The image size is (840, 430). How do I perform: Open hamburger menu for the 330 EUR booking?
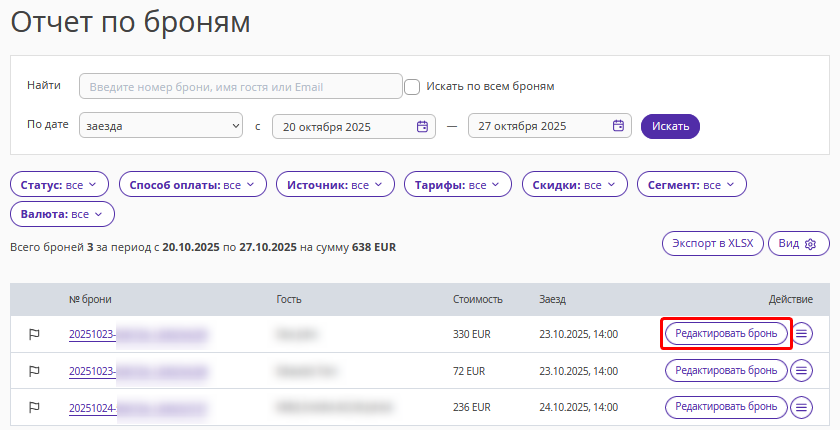[x=802, y=334]
